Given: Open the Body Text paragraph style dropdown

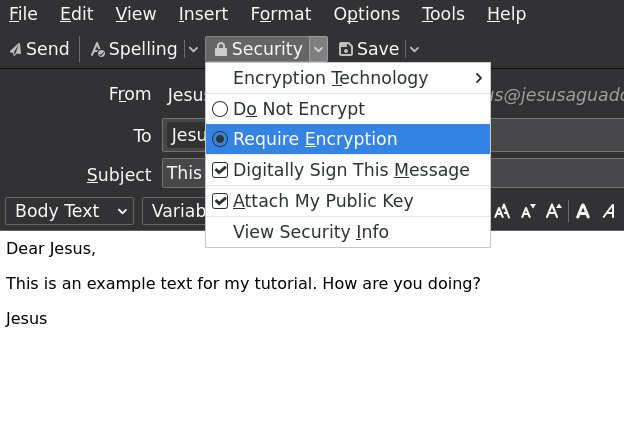Looking at the screenshot, I should coord(69,211).
